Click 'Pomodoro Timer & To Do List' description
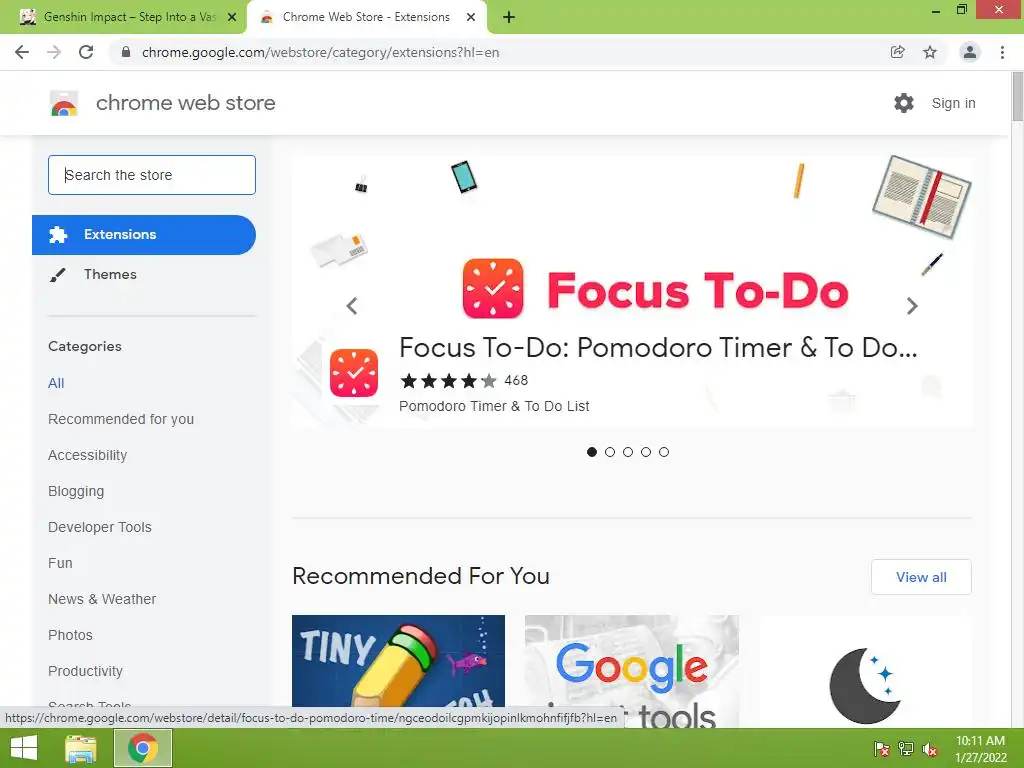The image size is (1024, 768). click(x=494, y=406)
